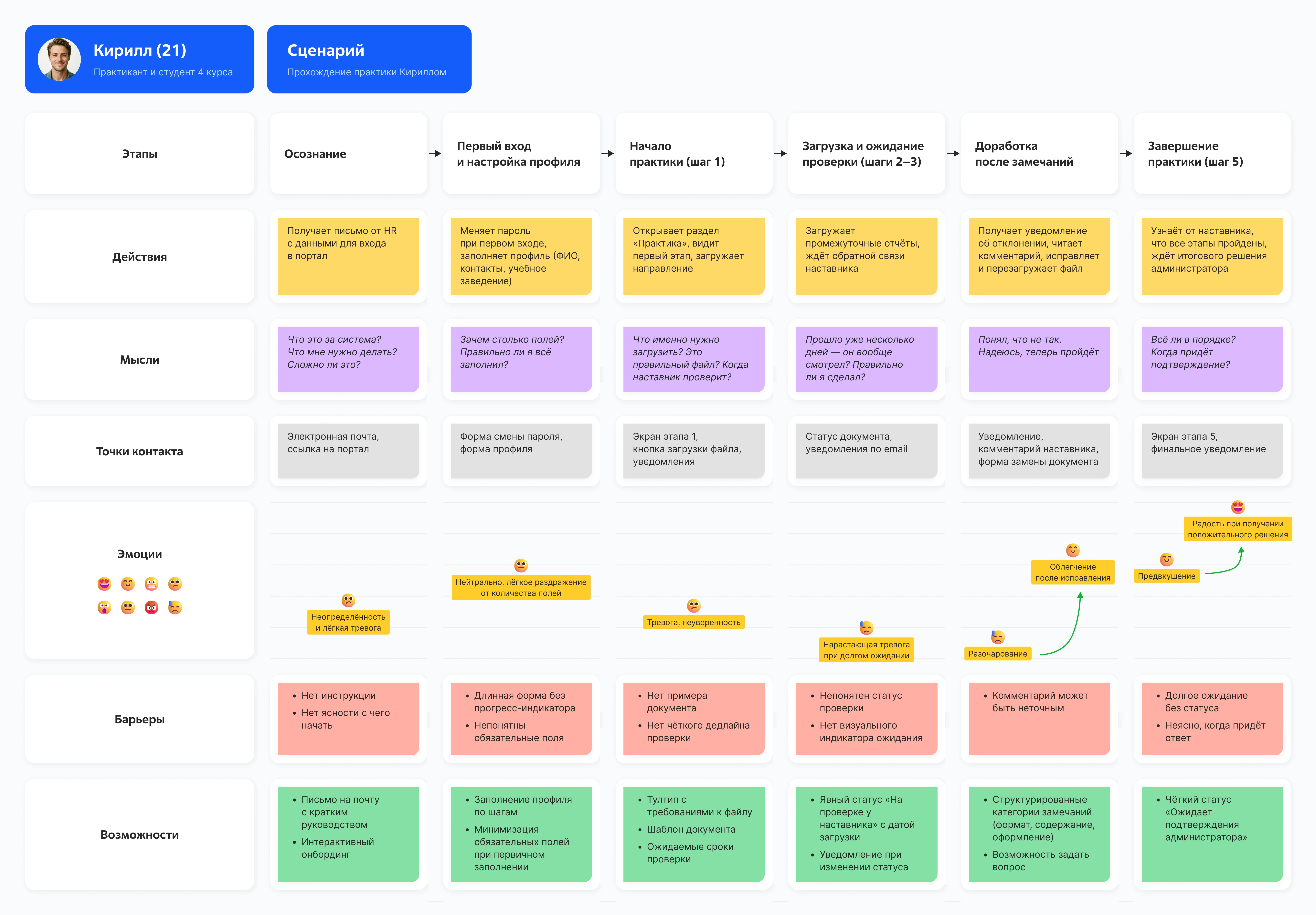1316x915 pixels.
Task: Select neutral face emoji in Эмоции legend
Action: point(128,607)
